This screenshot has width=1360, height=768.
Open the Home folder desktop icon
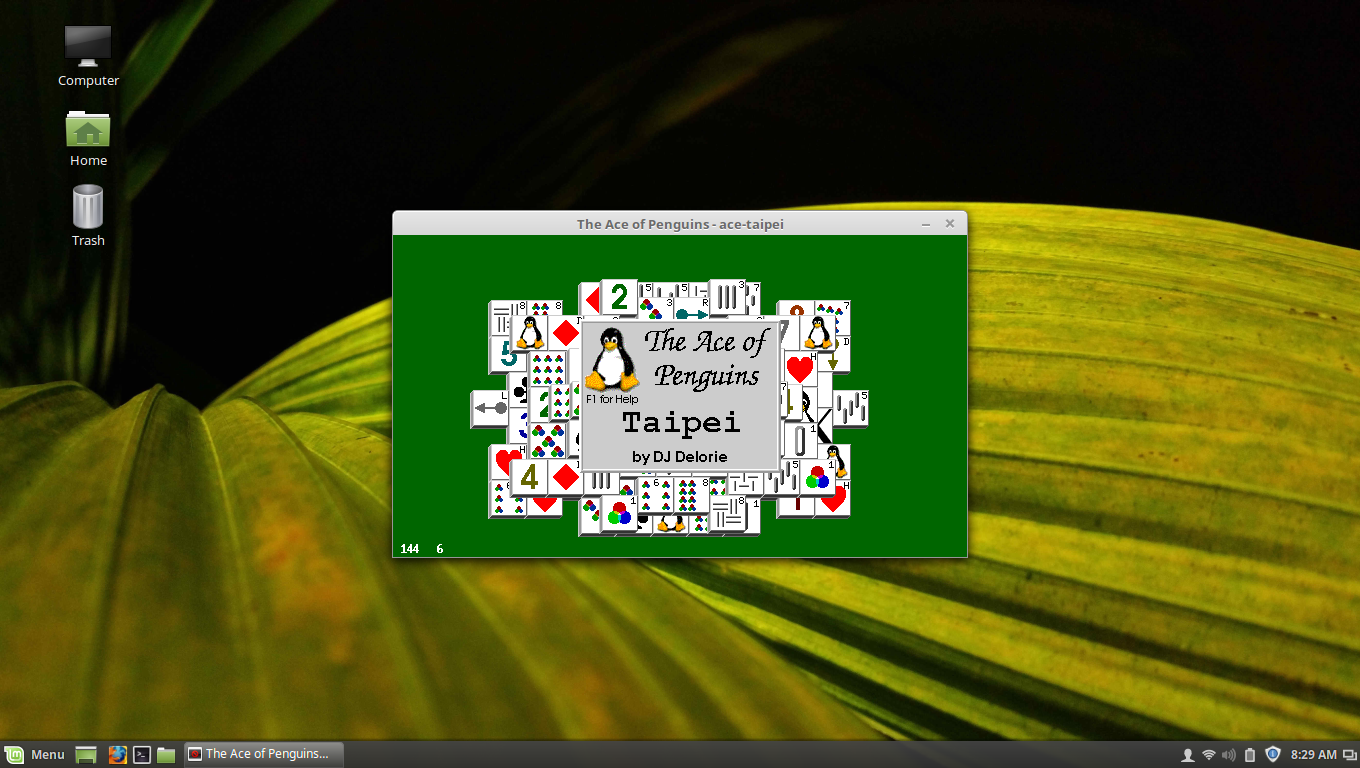88,138
